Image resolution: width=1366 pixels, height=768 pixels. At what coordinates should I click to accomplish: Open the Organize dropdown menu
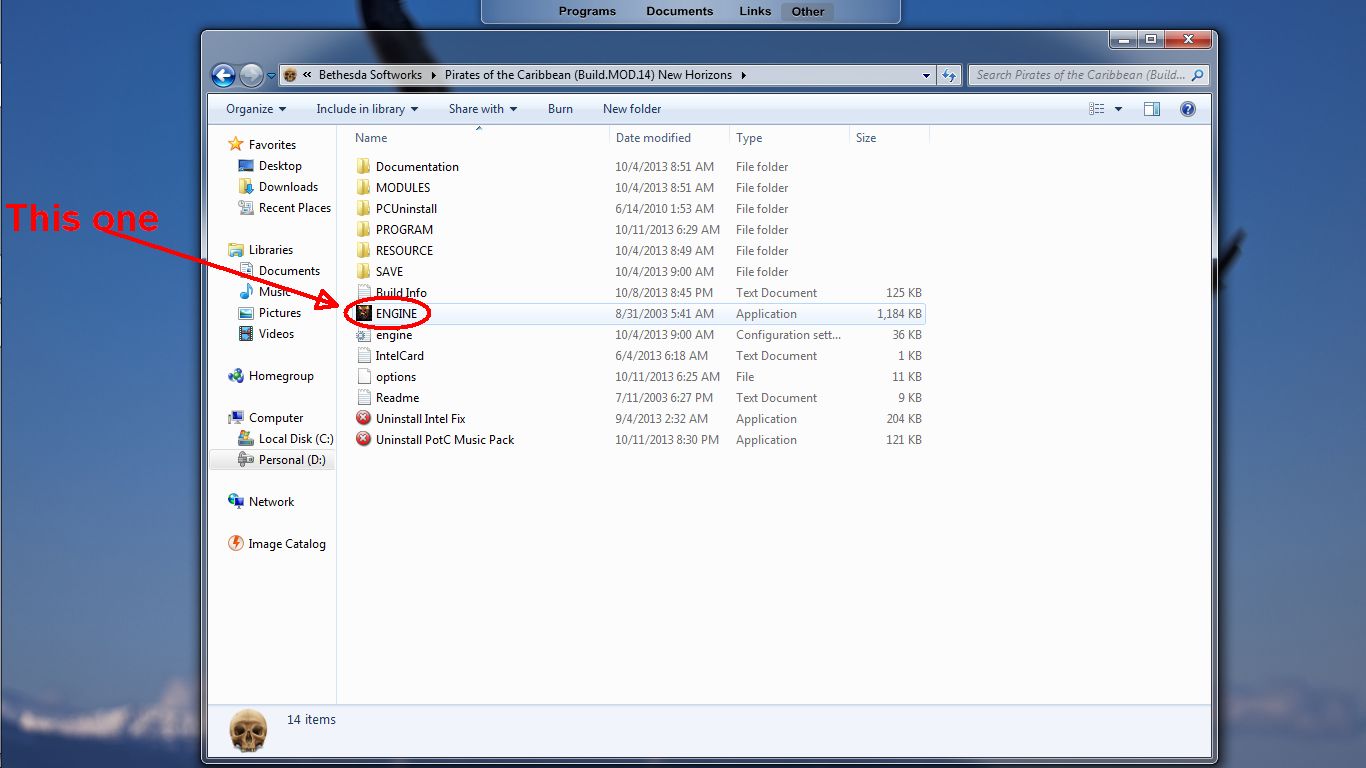coord(256,109)
